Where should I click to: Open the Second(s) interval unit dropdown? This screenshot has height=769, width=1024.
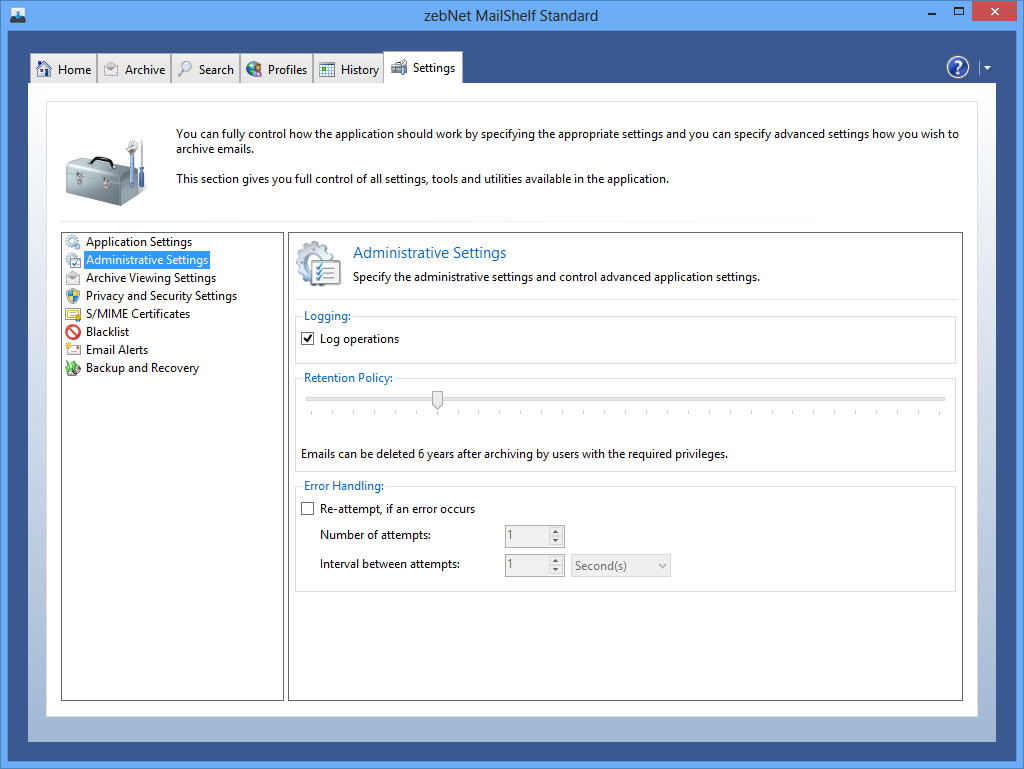point(620,566)
